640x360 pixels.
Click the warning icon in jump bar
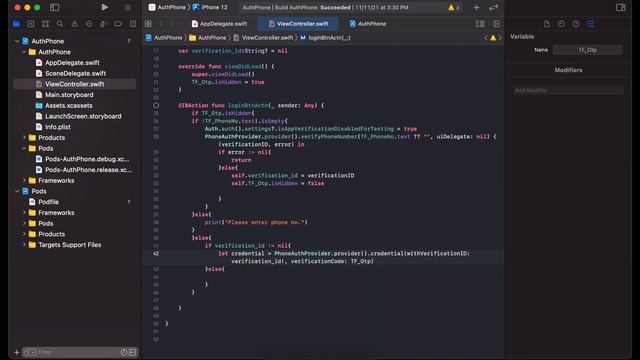coord(493,38)
